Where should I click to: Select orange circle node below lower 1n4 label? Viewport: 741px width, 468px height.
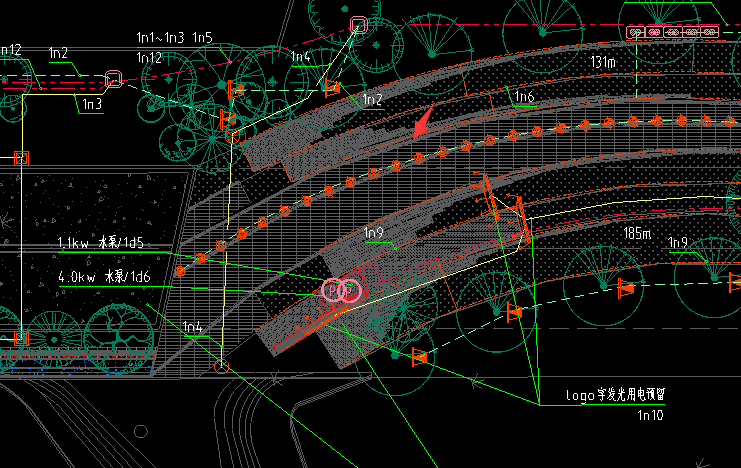coord(221,366)
